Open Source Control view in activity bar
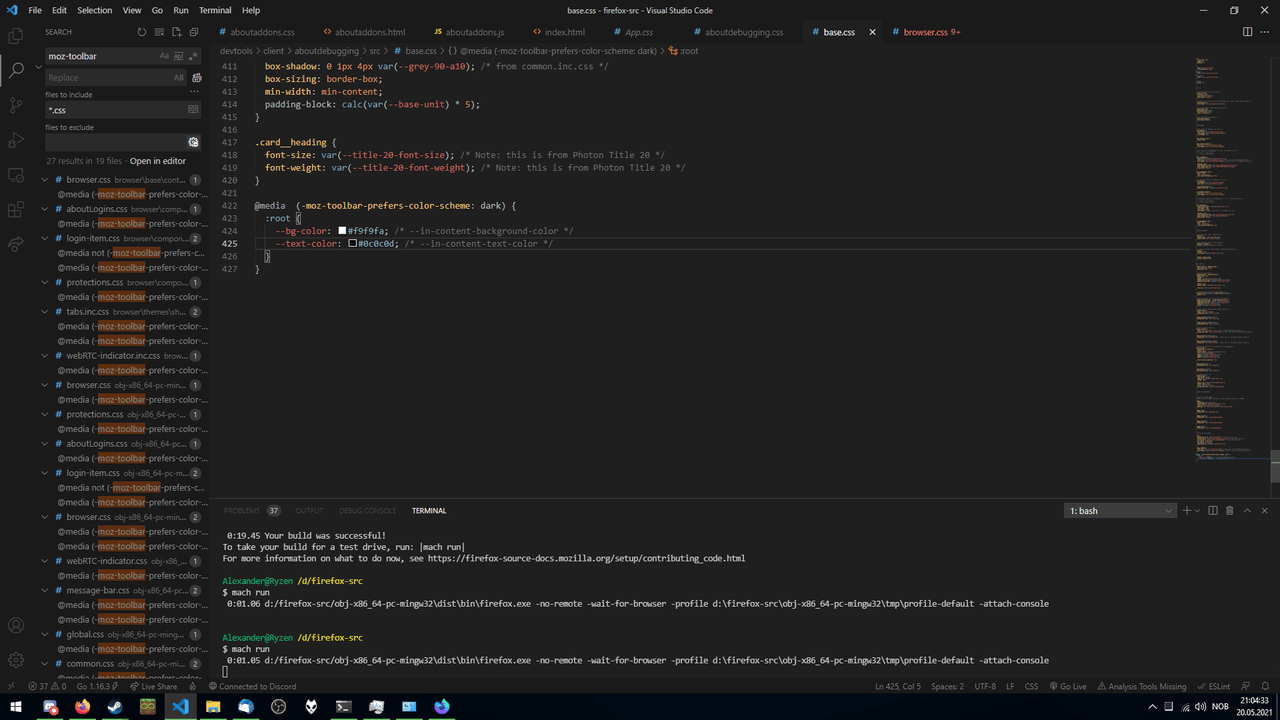The width and height of the screenshot is (1280, 720). [16, 105]
